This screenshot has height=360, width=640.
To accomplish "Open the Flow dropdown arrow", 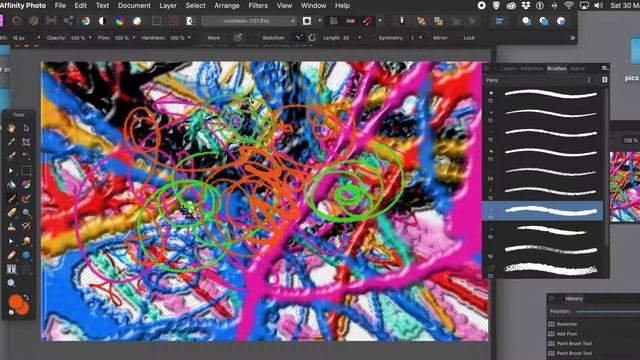I will [x=134, y=38].
